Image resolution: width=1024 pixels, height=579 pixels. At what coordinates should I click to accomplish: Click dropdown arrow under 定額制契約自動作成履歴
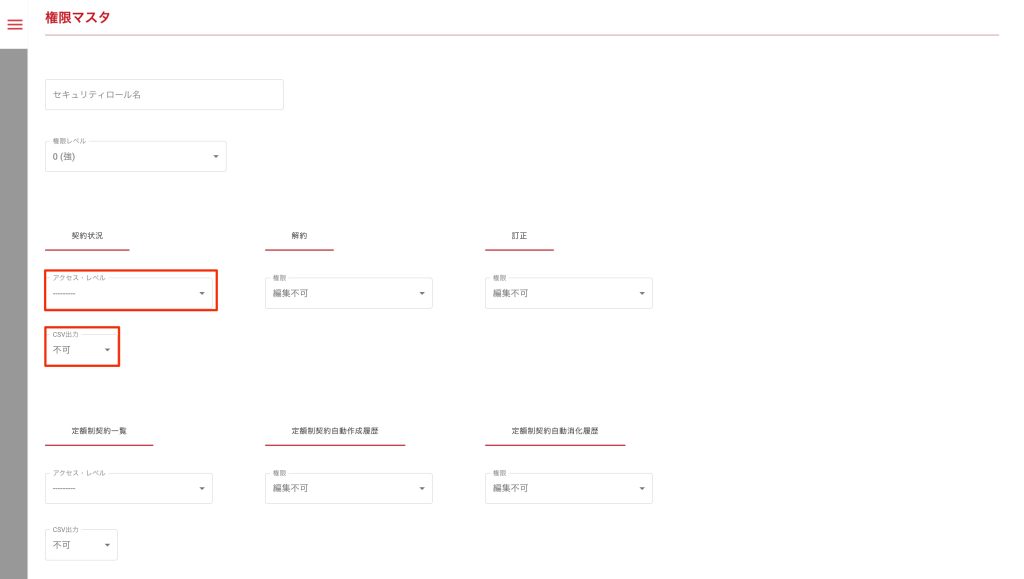tap(422, 488)
